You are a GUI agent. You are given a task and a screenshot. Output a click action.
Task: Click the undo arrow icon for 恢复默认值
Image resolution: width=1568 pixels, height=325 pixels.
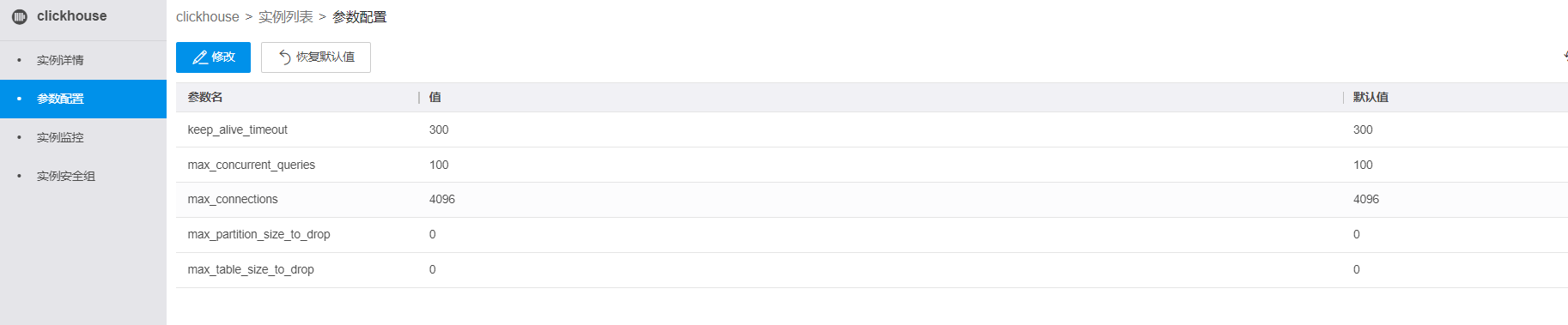285,57
